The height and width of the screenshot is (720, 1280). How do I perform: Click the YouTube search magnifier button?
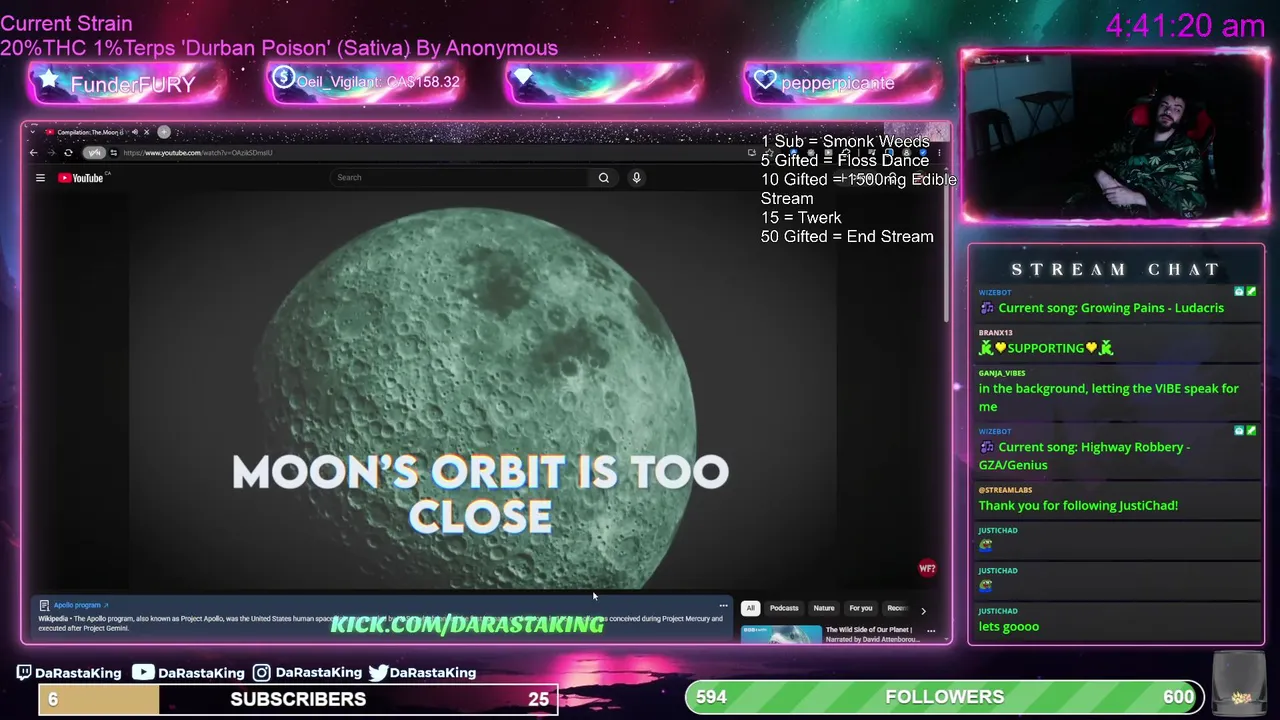[604, 178]
